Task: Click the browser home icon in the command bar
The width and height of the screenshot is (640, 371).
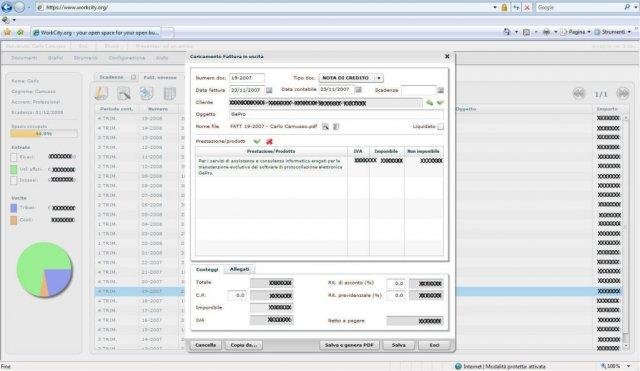Action: tap(507, 32)
